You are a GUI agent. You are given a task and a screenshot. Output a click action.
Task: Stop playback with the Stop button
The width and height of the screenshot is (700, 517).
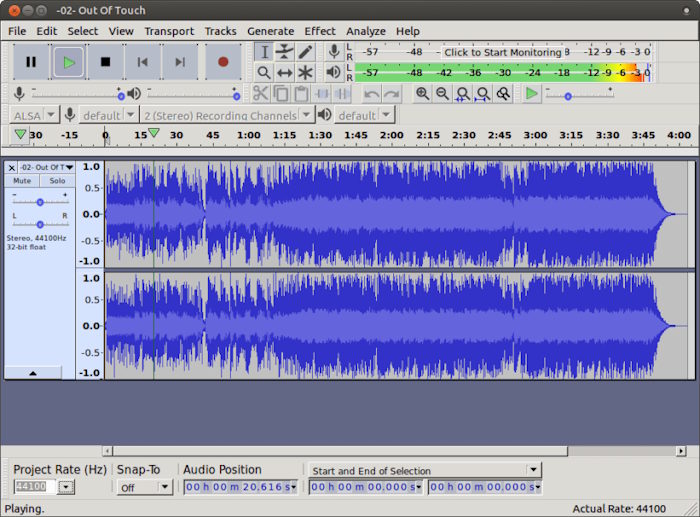[x=105, y=62]
